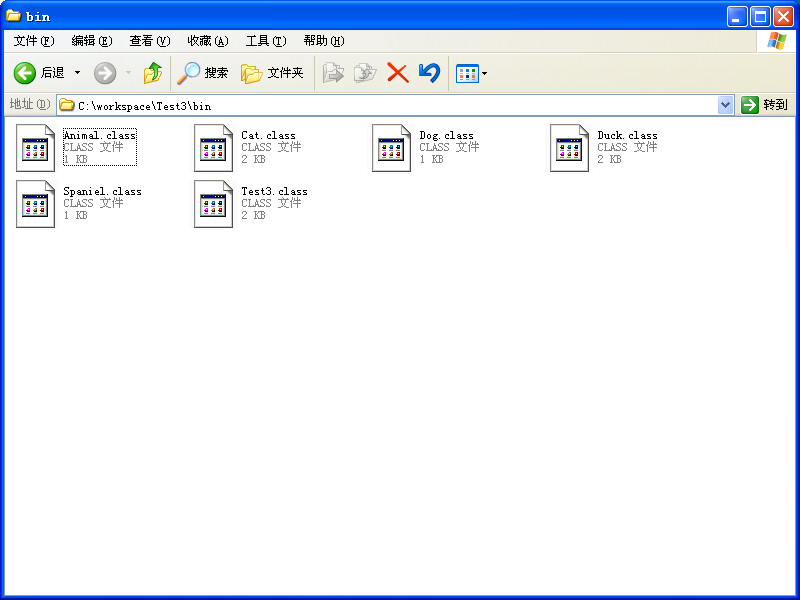Open the 编辑(E) menu
The image size is (800, 600).
pyautogui.click(x=92, y=41)
